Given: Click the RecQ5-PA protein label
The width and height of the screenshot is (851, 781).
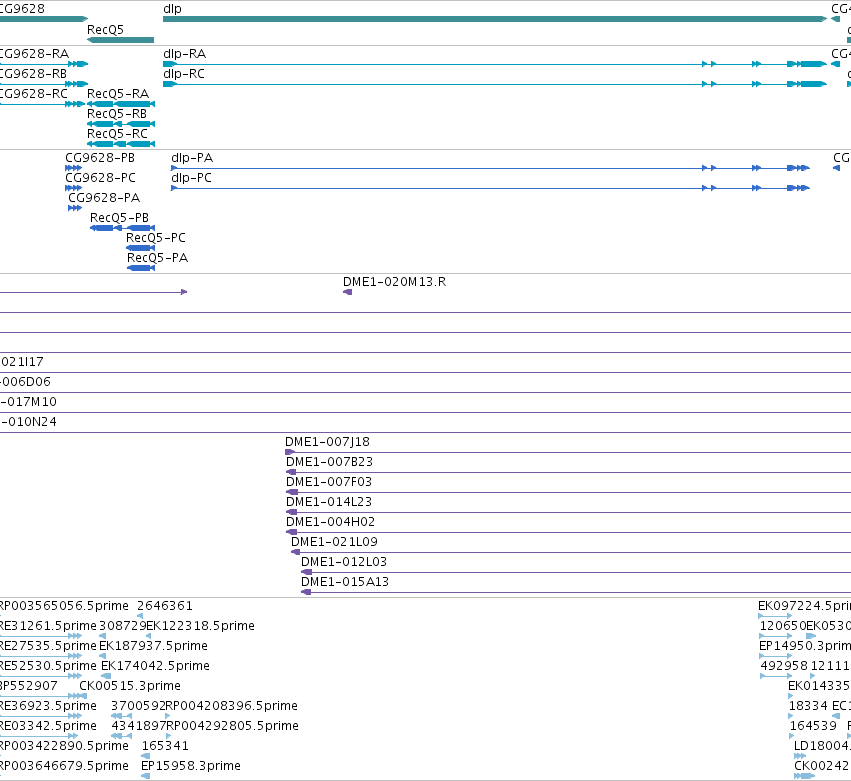Looking at the screenshot, I should pos(157,258).
